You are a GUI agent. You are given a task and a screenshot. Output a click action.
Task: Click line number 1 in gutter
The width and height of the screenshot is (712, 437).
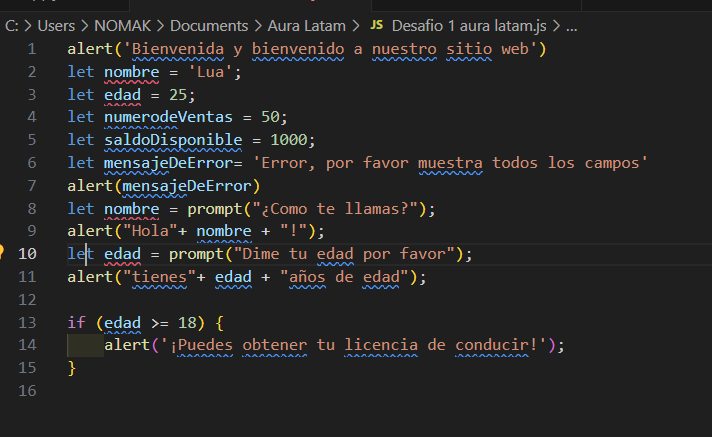click(31, 49)
